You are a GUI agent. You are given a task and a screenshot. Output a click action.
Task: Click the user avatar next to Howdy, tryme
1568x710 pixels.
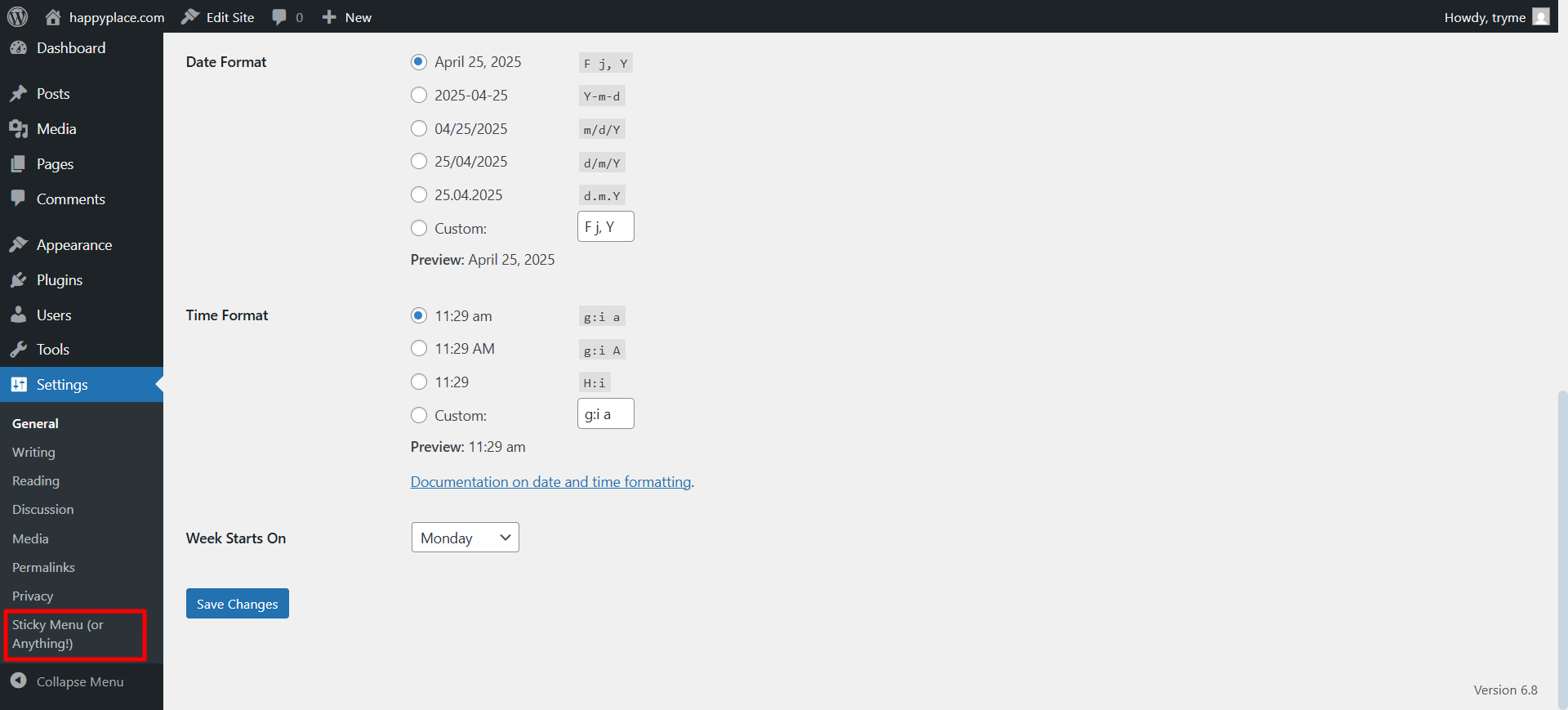1541,17
